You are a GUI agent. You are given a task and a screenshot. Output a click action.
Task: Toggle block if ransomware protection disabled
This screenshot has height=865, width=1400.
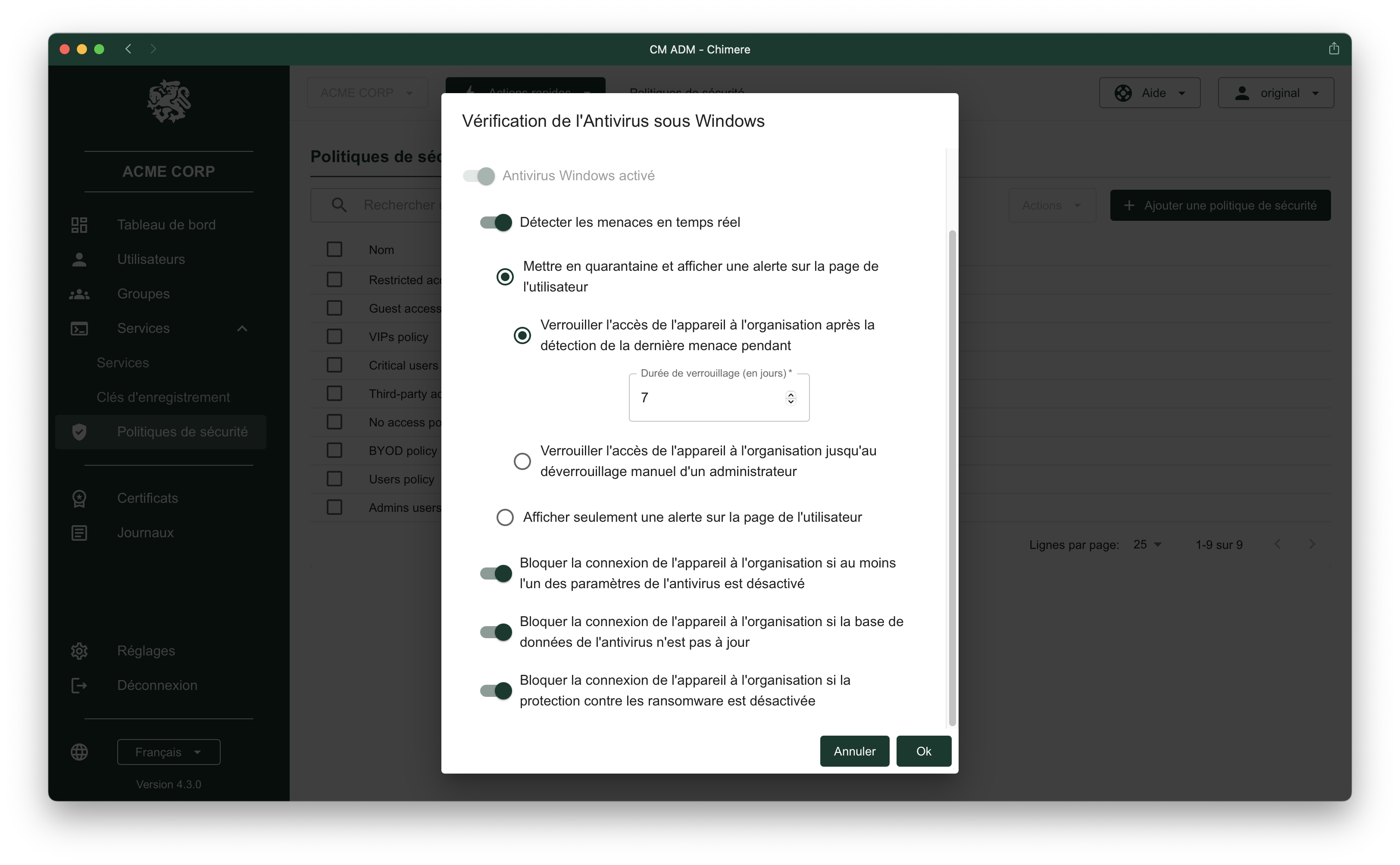(496, 690)
